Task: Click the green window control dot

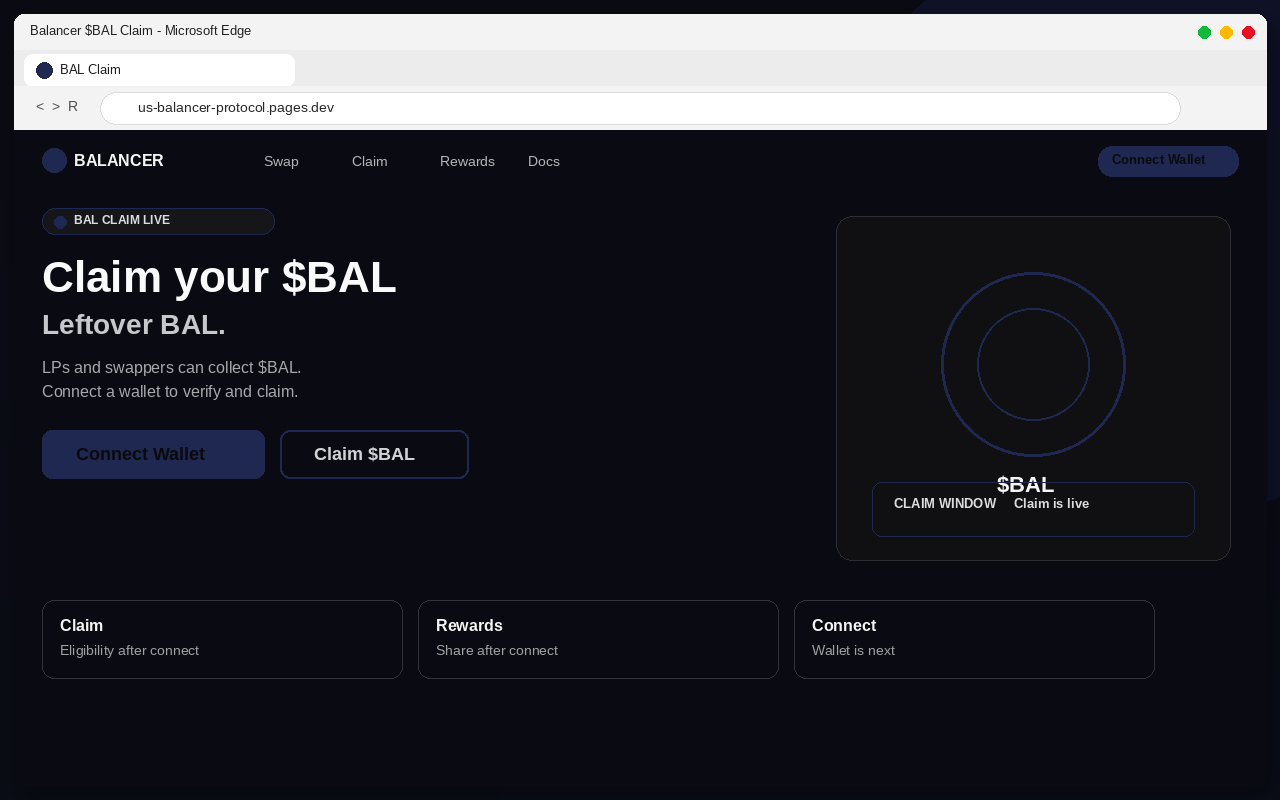Action: 1204,32
